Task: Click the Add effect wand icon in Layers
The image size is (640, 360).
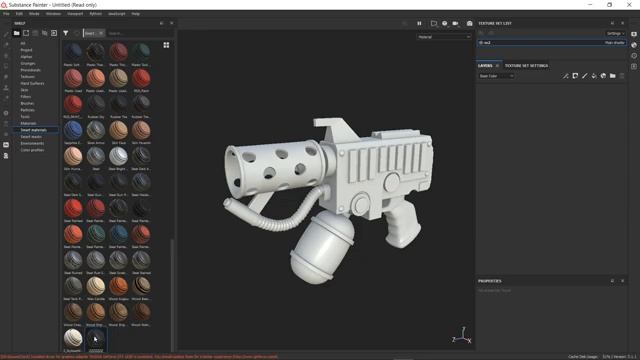Action: pos(565,76)
